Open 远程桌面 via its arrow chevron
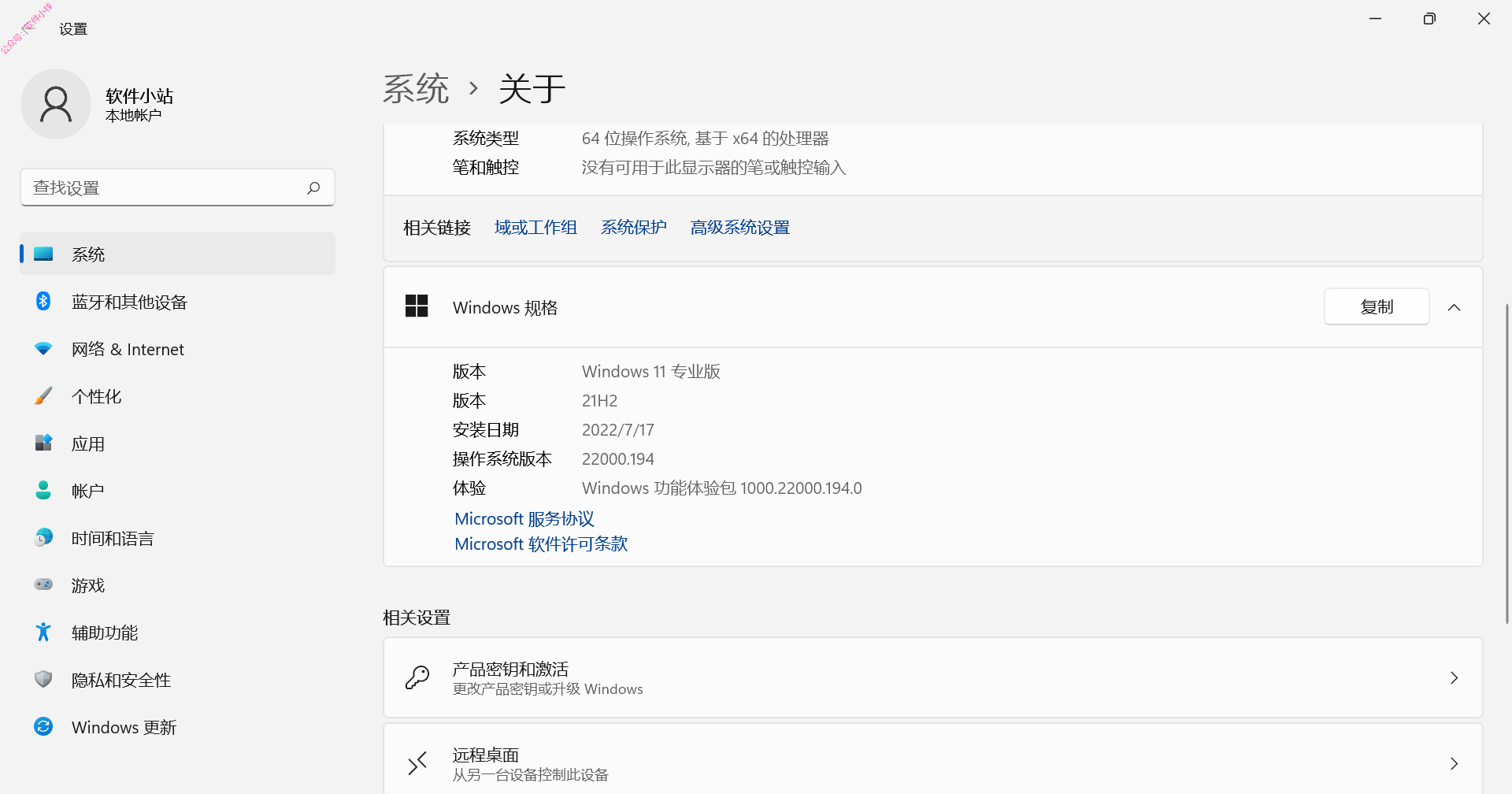 tap(1455, 763)
